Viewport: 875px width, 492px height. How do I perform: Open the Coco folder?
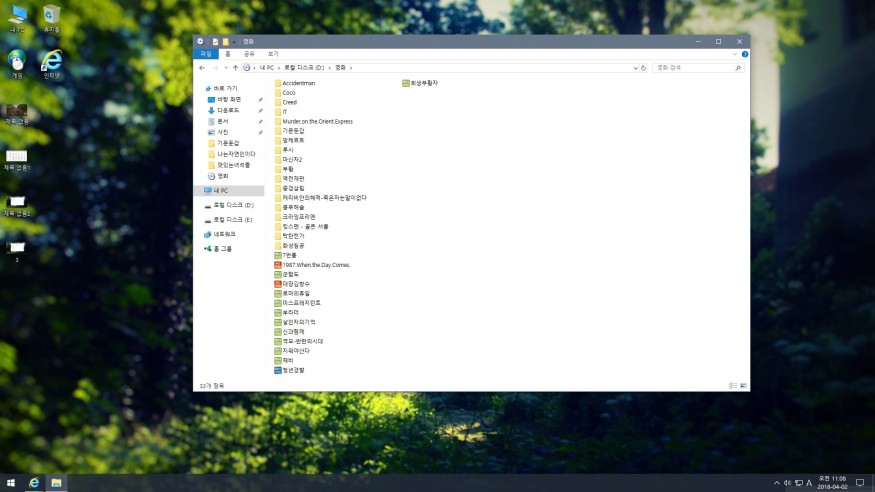(288, 93)
